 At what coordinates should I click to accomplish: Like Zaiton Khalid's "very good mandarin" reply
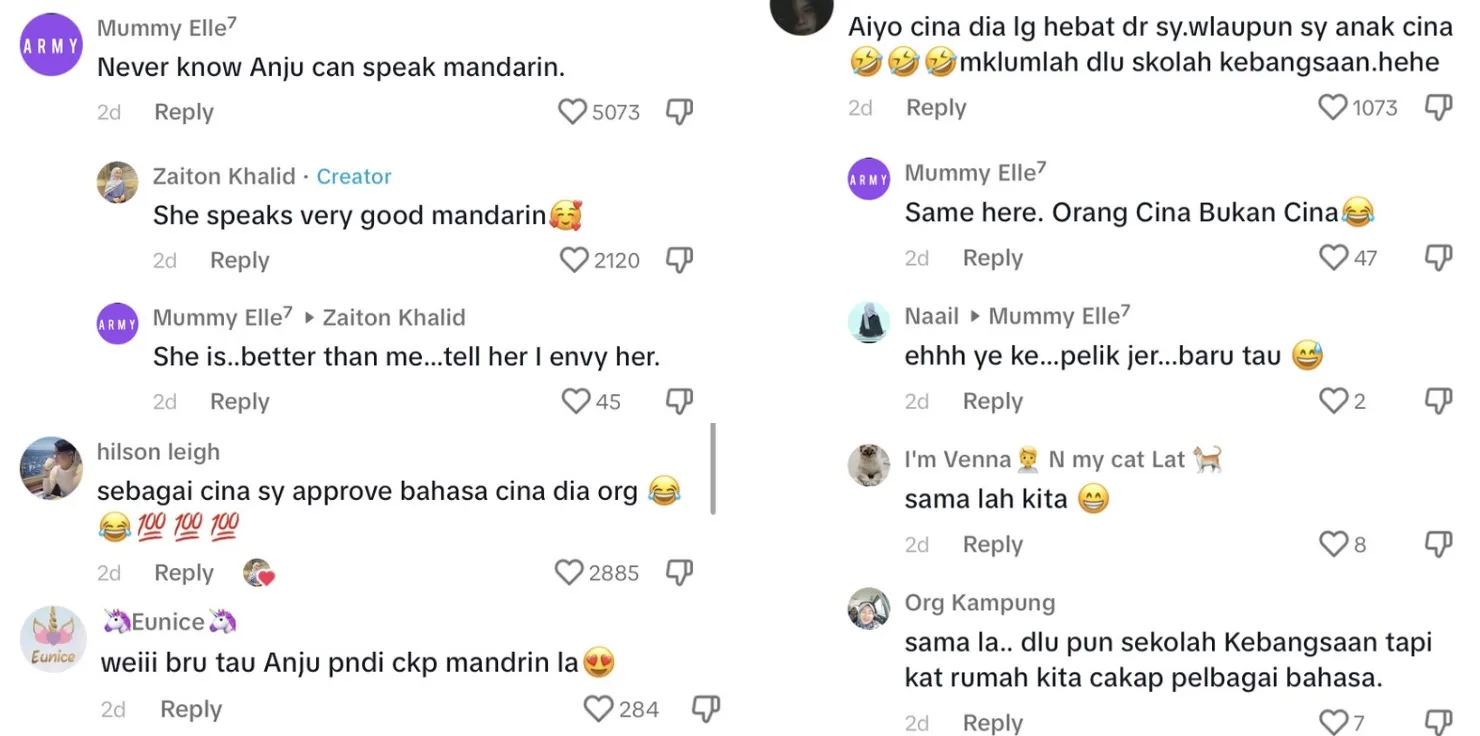pos(574,260)
